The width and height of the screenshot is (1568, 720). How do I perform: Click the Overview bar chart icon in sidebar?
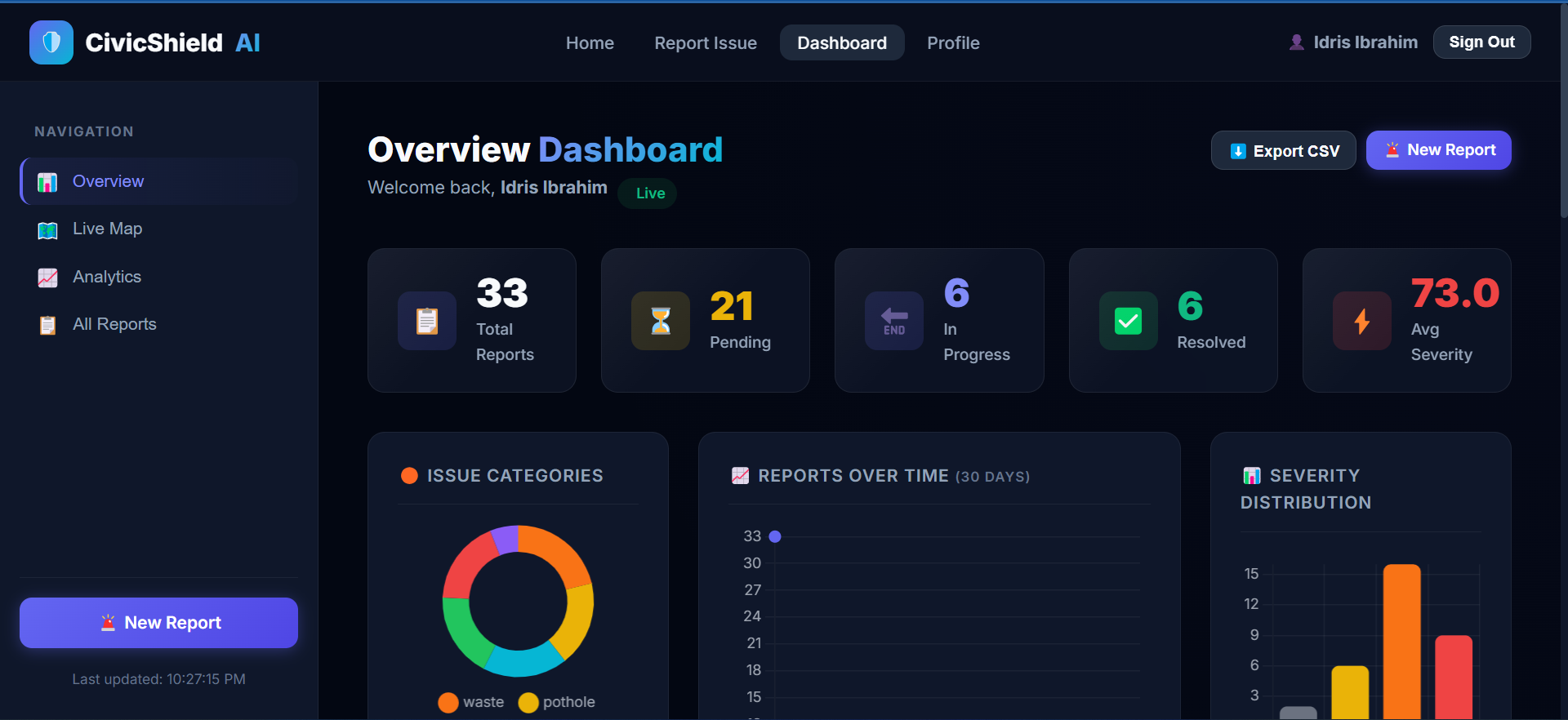[47, 182]
